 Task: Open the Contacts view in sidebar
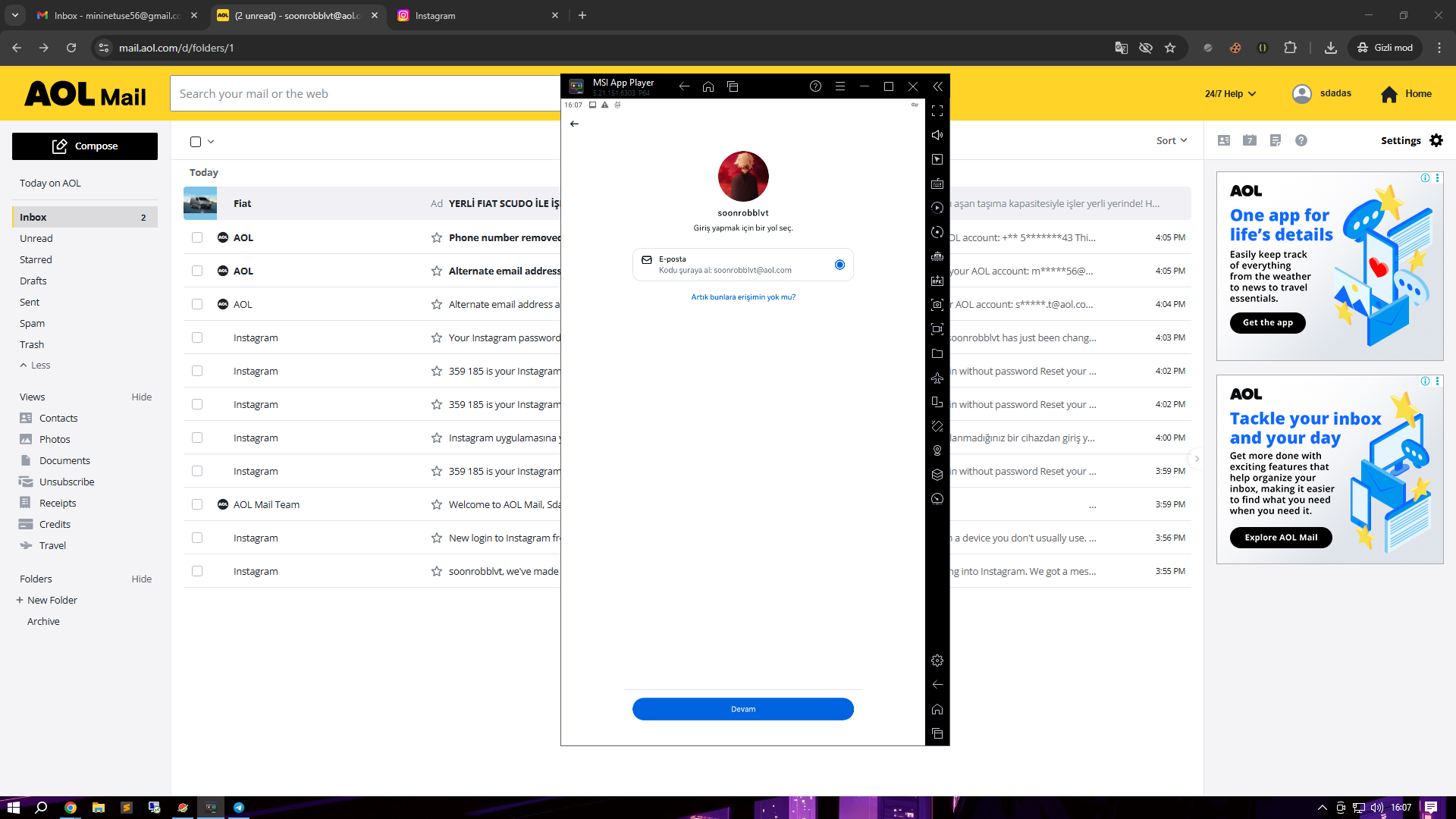58,418
